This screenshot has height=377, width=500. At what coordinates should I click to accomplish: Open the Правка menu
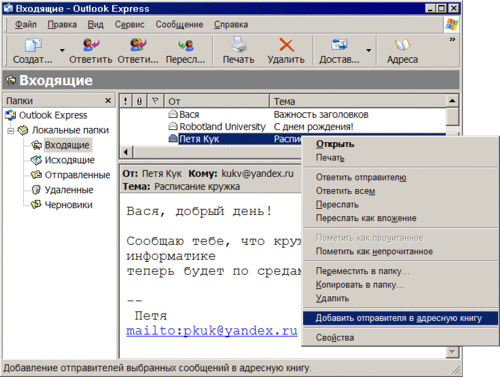(62, 24)
